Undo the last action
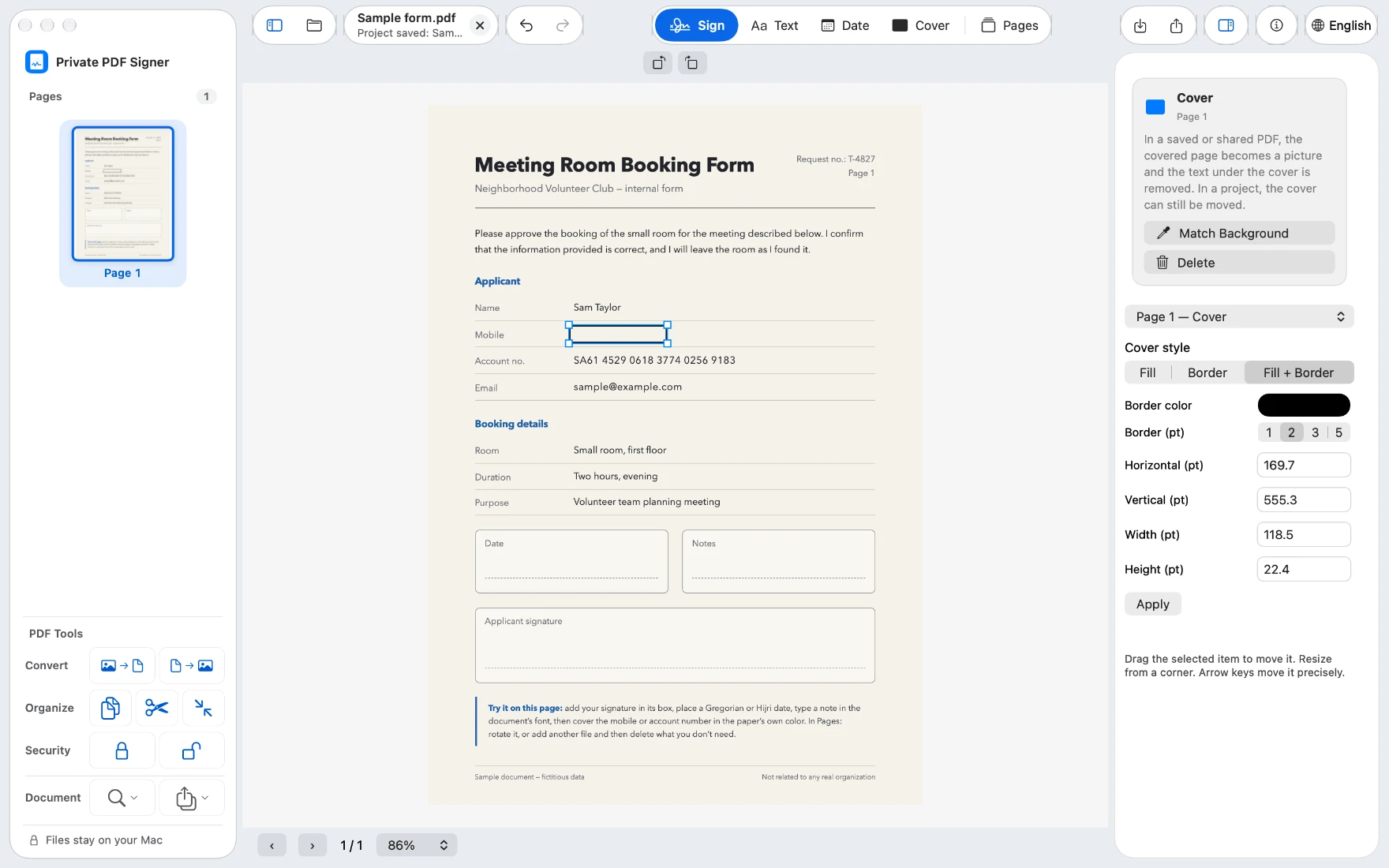Image resolution: width=1389 pixels, height=868 pixels. click(526, 25)
